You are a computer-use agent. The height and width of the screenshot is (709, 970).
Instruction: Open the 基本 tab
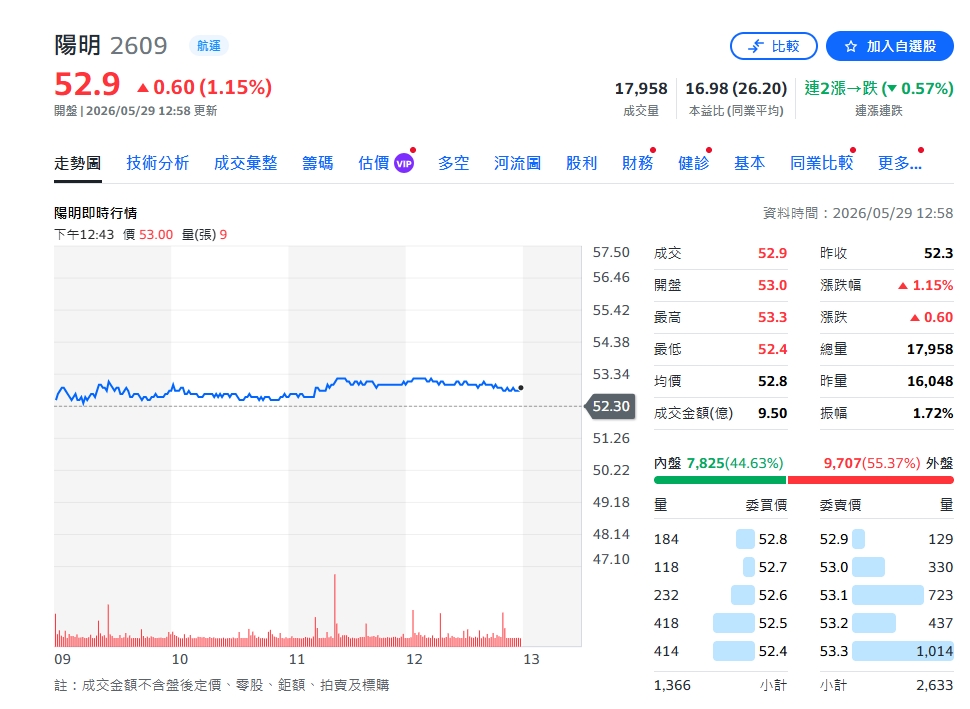pyautogui.click(x=750, y=163)
